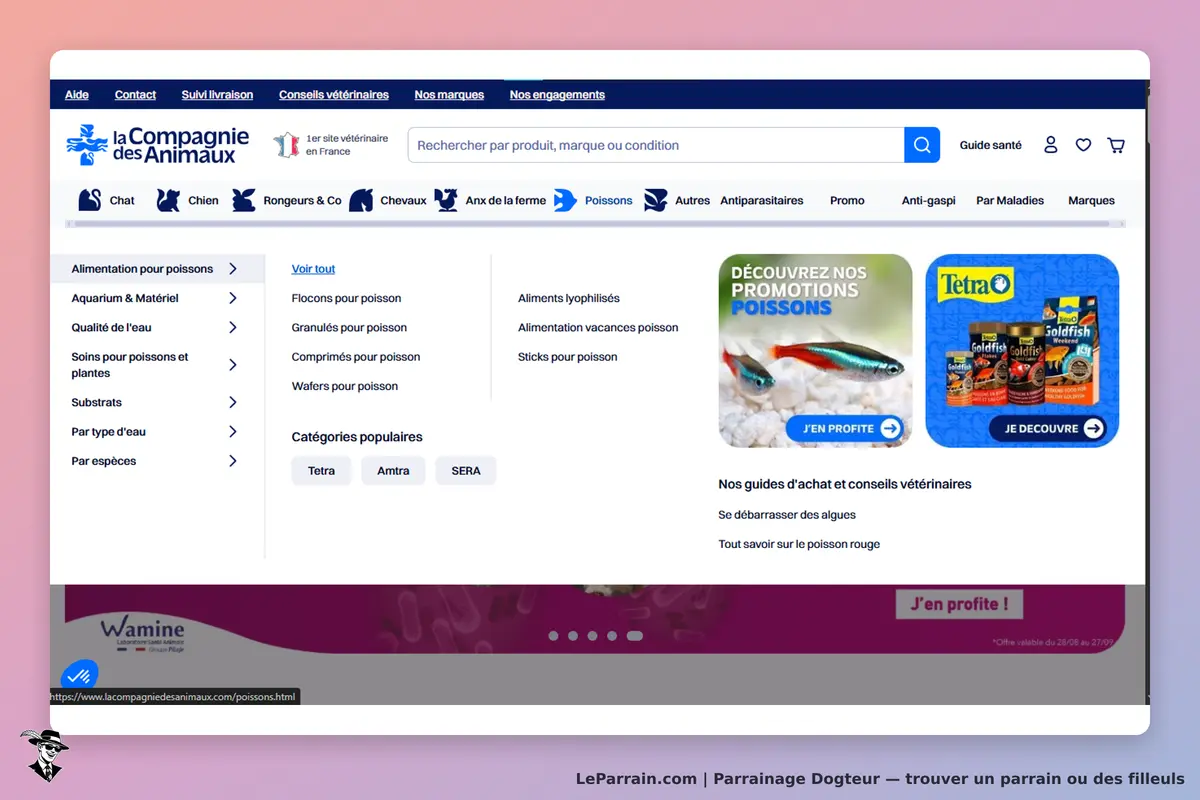The width and height of the screenshot is (1200, 800).
Task: Click the rodent icon beside Rongeurs & Co
Action: coord(244,200)
